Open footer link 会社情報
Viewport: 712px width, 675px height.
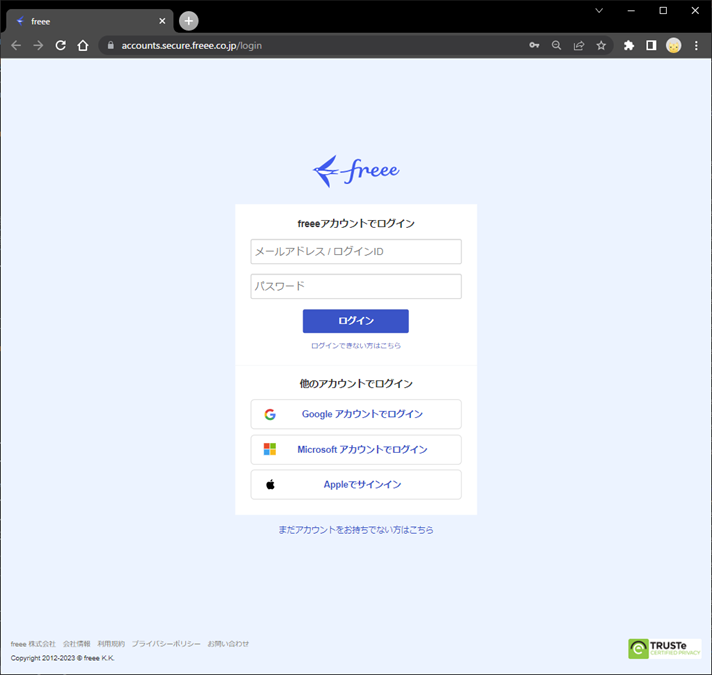[76, 644]
